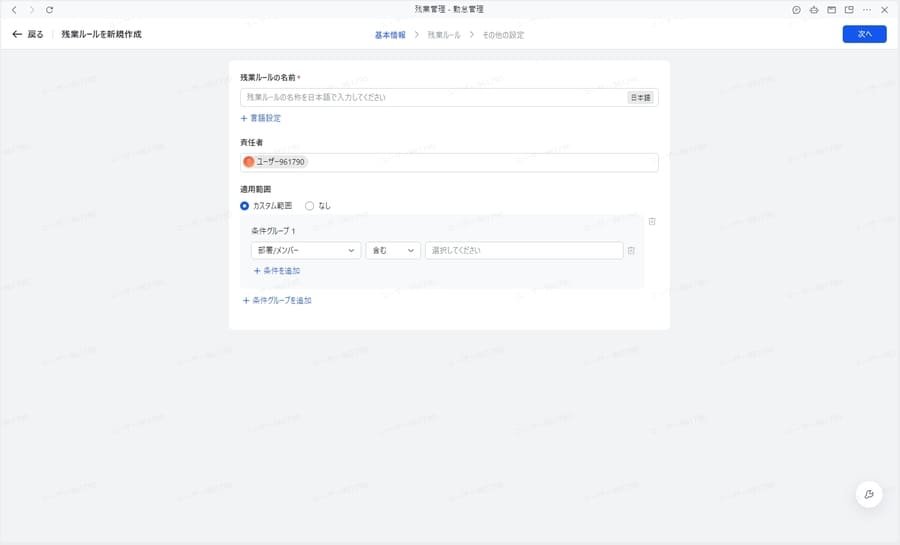Select the なし radio button

click(x=309, y=205)
